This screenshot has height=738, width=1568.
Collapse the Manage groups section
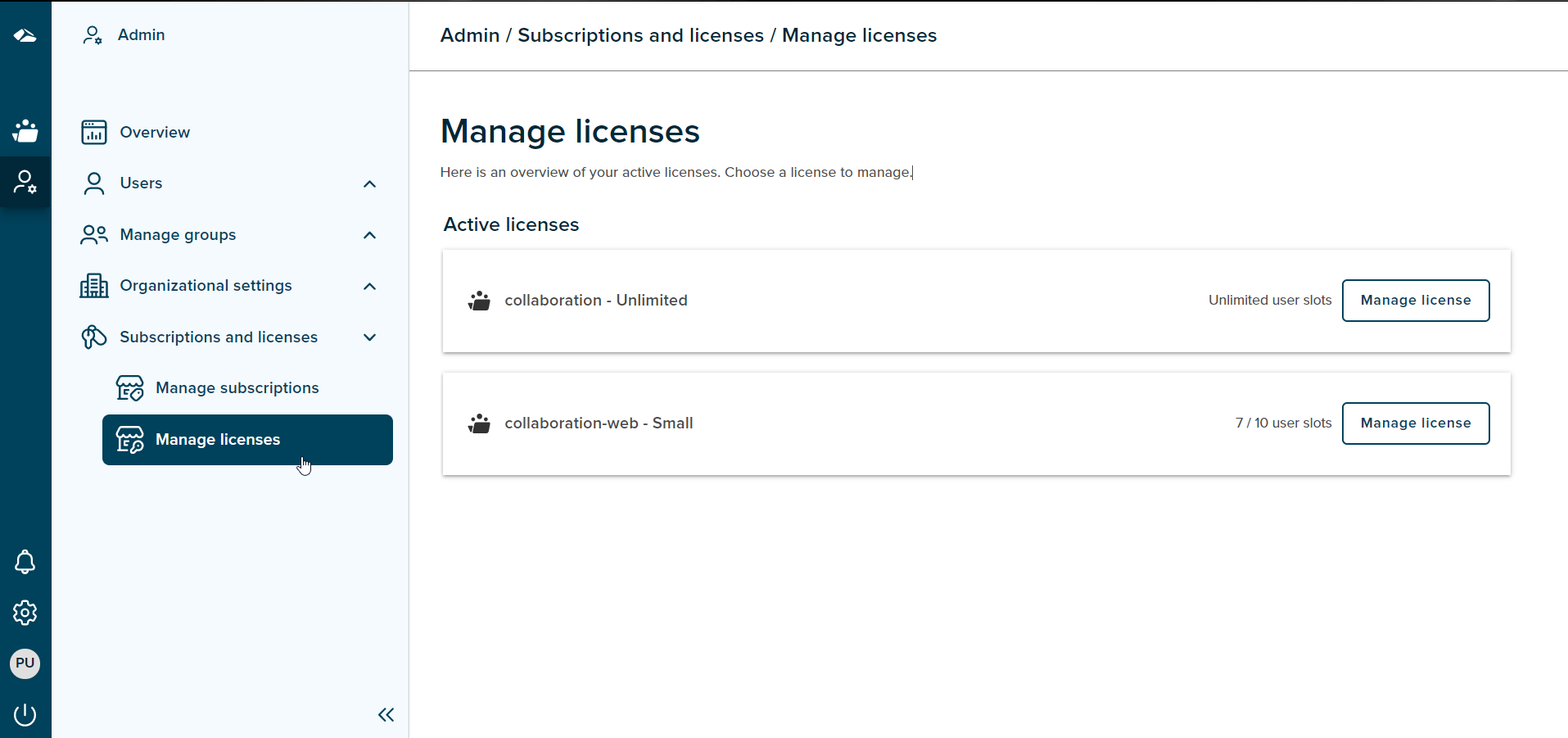point(369,235)
